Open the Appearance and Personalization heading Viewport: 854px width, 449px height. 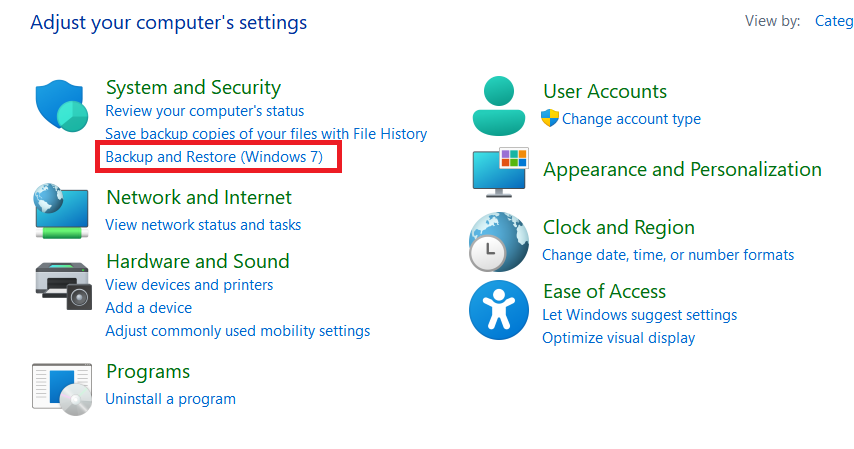pyautogui.click(x=682, y=169)
